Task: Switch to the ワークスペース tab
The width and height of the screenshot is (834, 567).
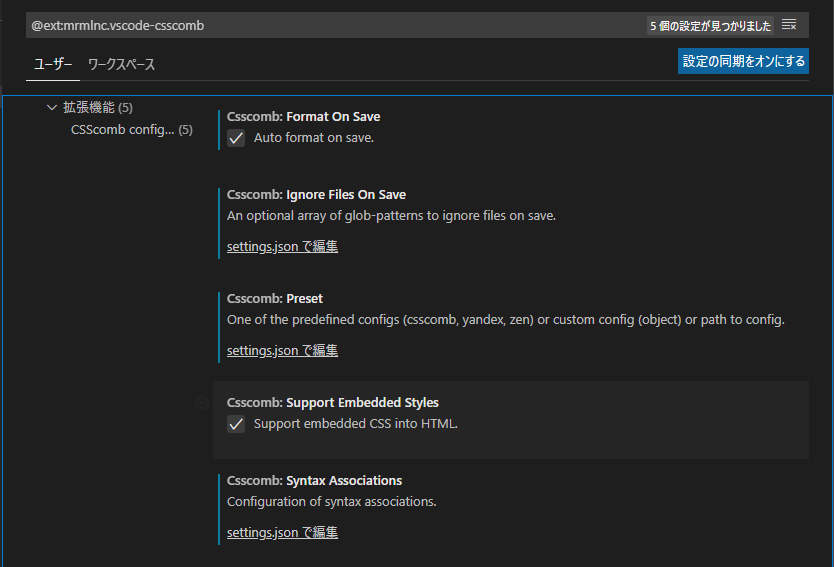Action: 121,64
